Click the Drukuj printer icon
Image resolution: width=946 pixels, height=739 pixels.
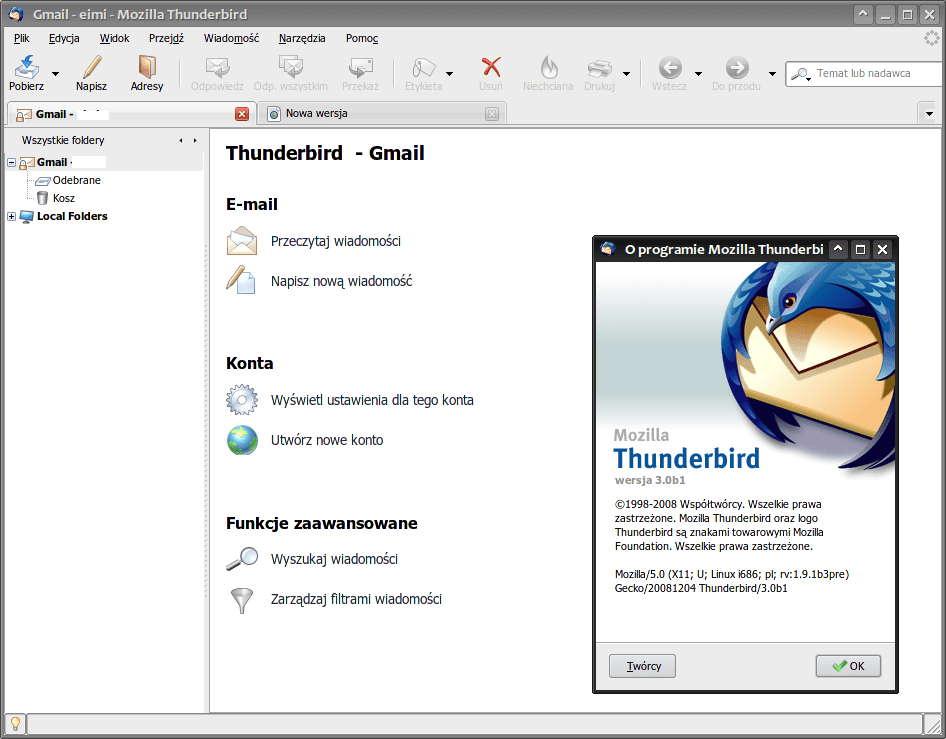[x=599, y=68]
